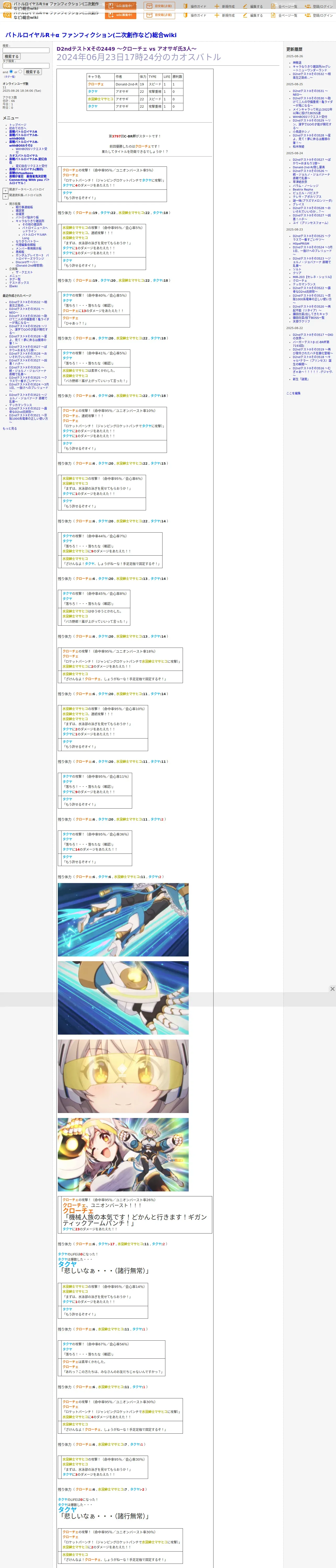Open 神敗退 in the update history
Image resolution: width=336 pixels, height=1568 pixels.
click(297, 63)
